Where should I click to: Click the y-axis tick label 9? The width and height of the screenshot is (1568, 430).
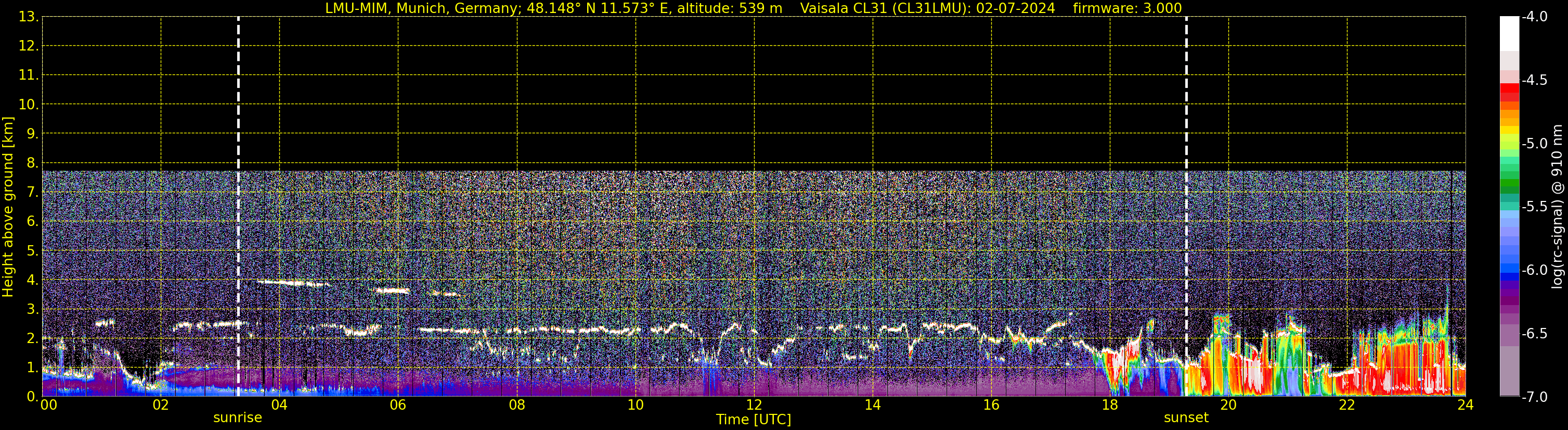click(x=32, y=134)
